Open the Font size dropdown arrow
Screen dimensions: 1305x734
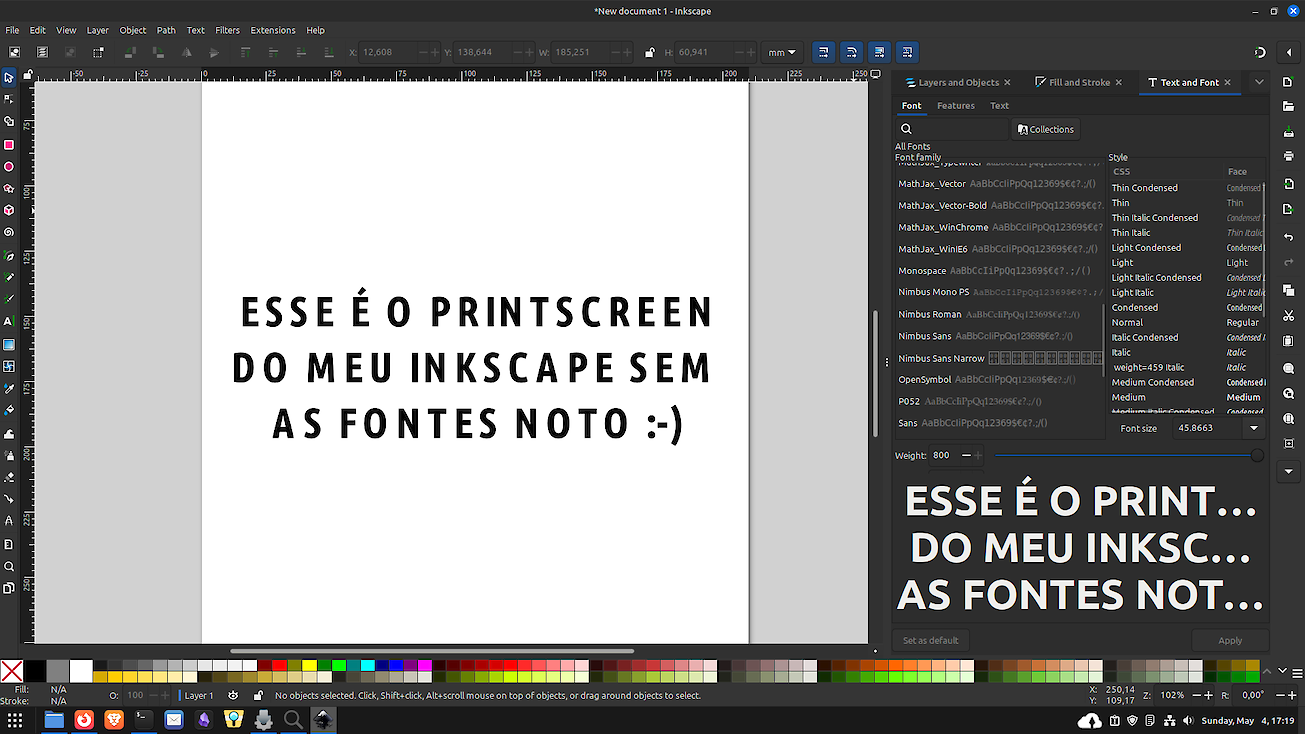click(1254, 428)
